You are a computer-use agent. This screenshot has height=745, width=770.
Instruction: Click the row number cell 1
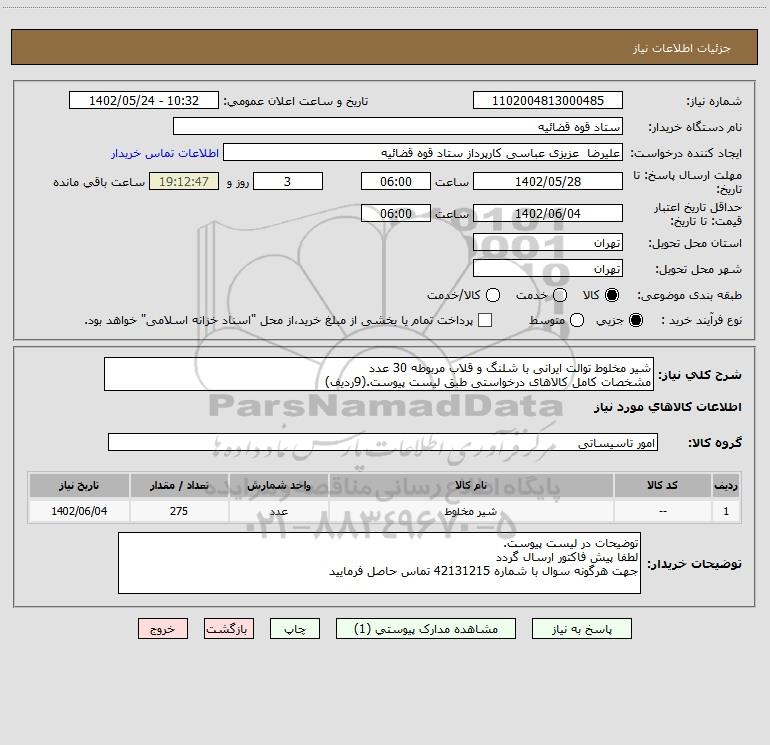pos(726,511)
